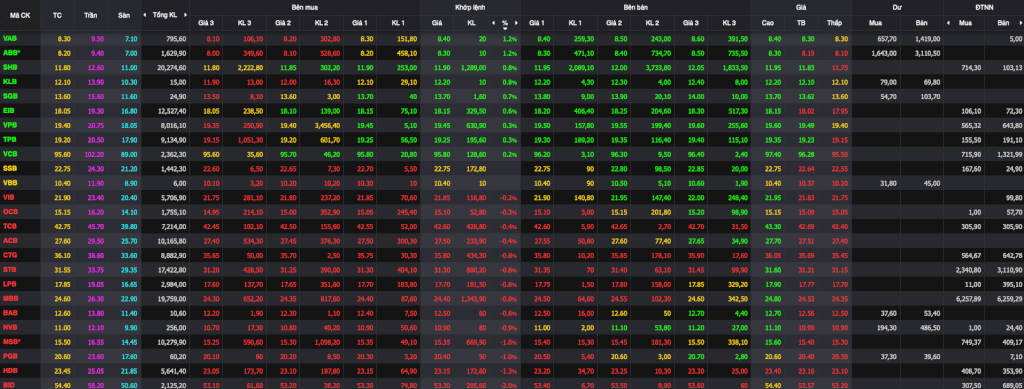The image size is (1024, 389).
Task: Open the LPB stock symbol
Action: [9, 283]
